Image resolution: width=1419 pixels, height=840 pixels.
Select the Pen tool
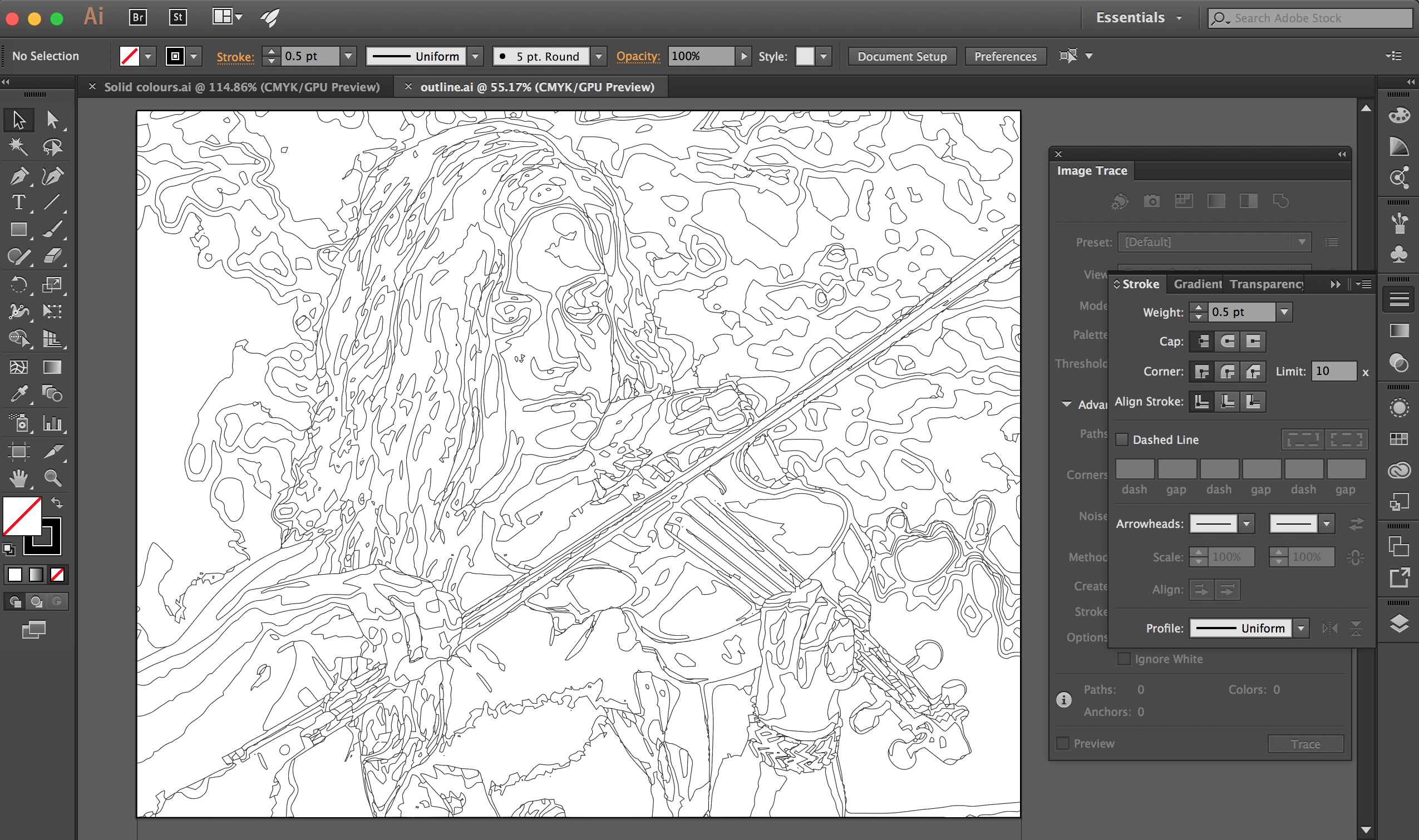pos(19,175)
